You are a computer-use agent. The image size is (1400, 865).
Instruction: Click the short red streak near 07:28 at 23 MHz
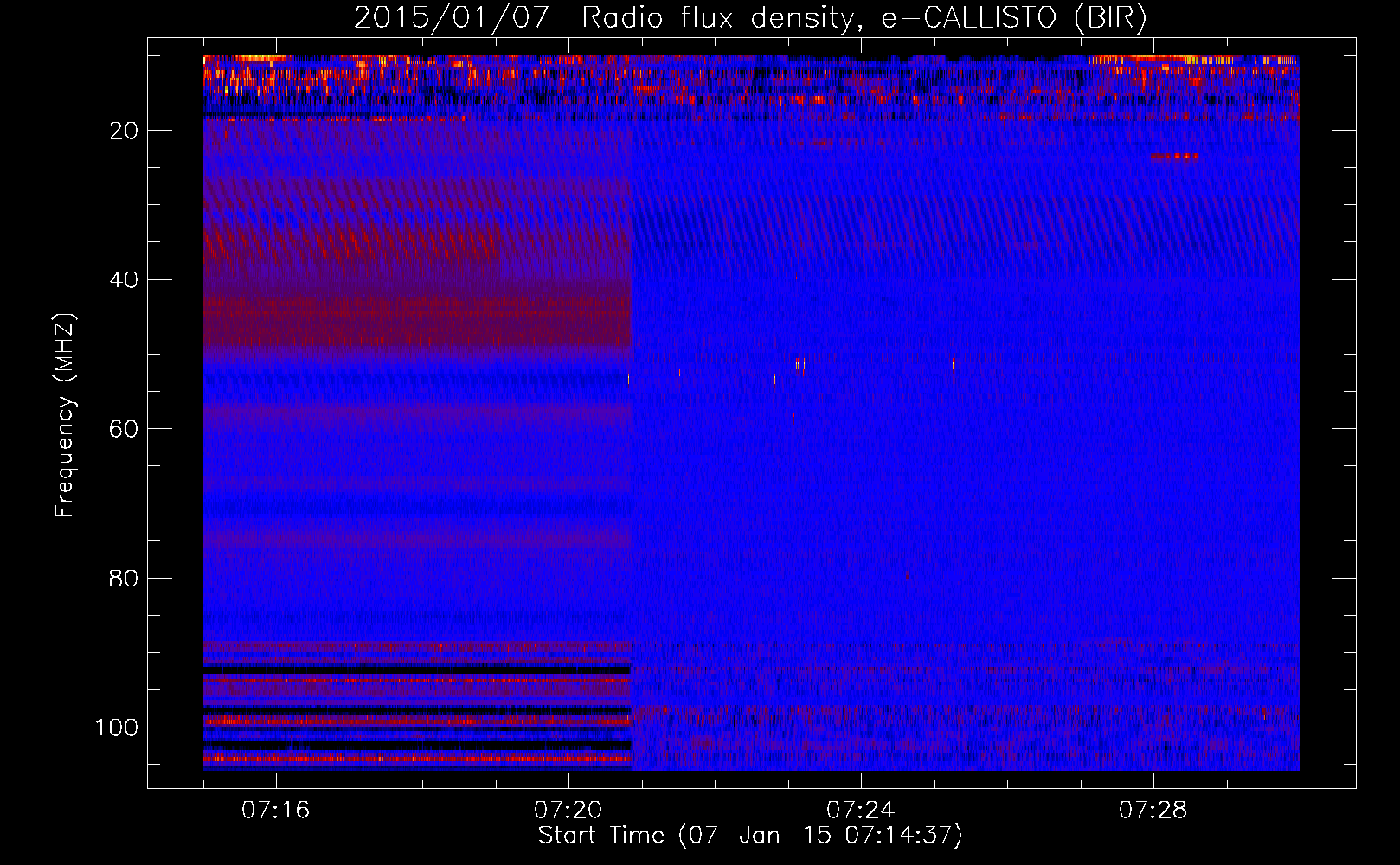(x=1174, y=157)
